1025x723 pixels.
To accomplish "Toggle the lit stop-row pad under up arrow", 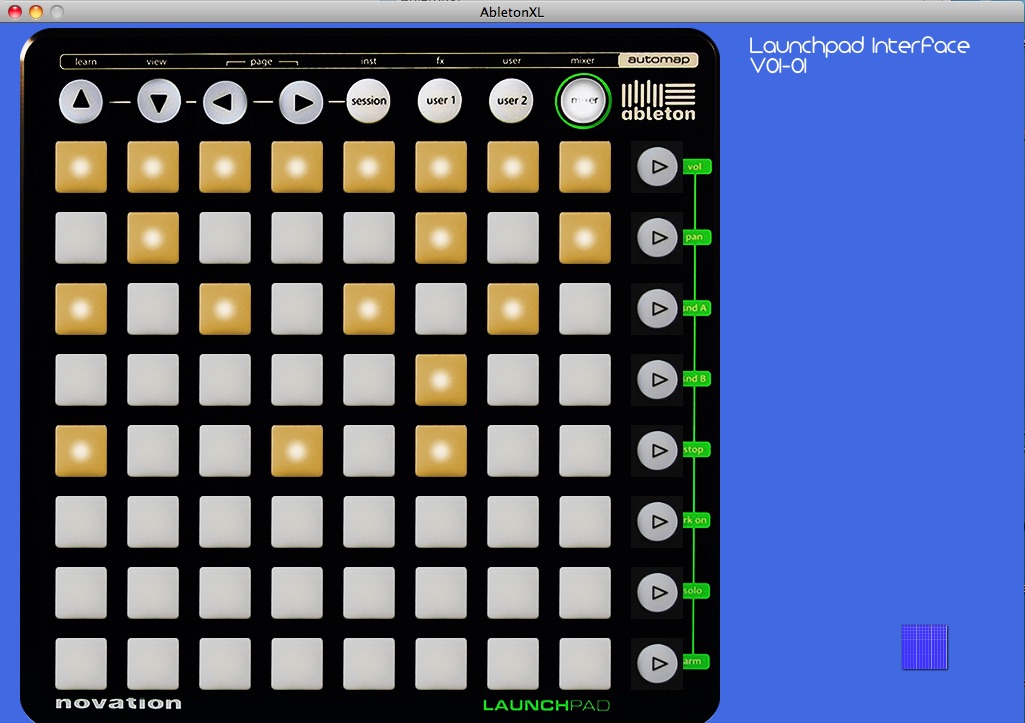I will 81,451.
